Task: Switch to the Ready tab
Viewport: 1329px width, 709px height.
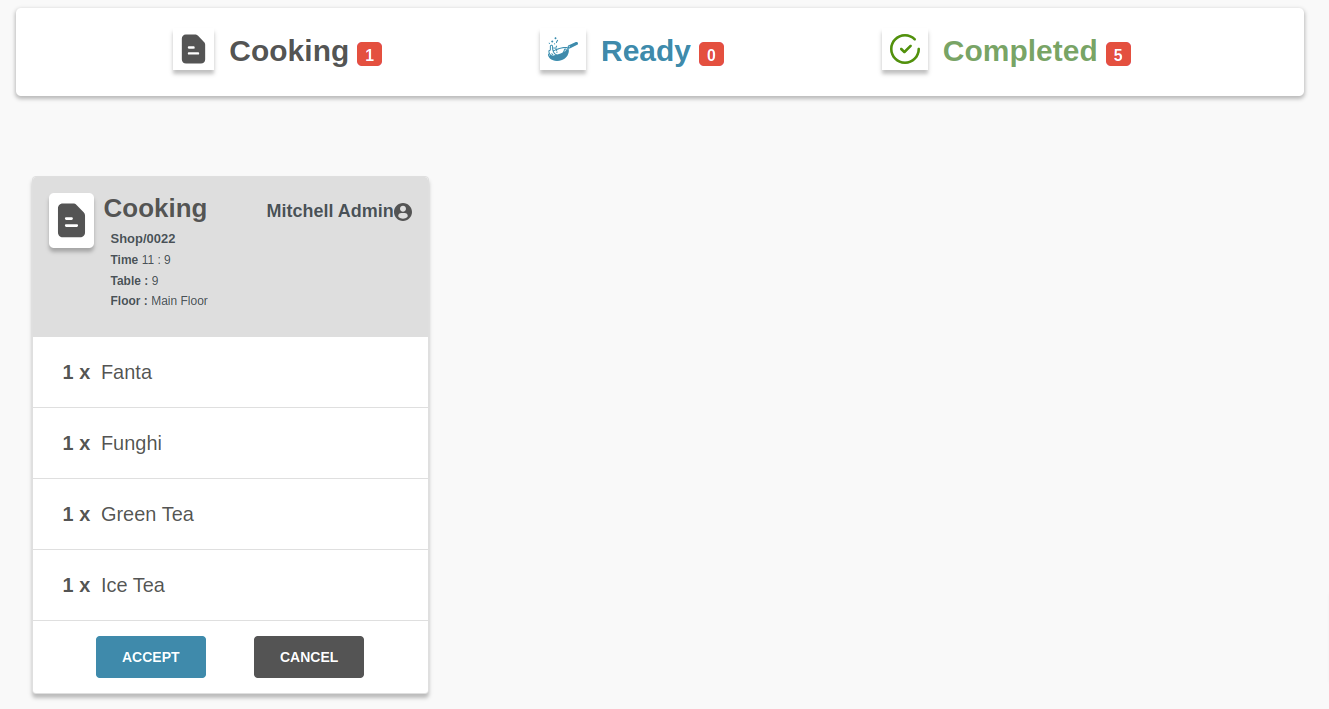Action: [x=646, y=51]
